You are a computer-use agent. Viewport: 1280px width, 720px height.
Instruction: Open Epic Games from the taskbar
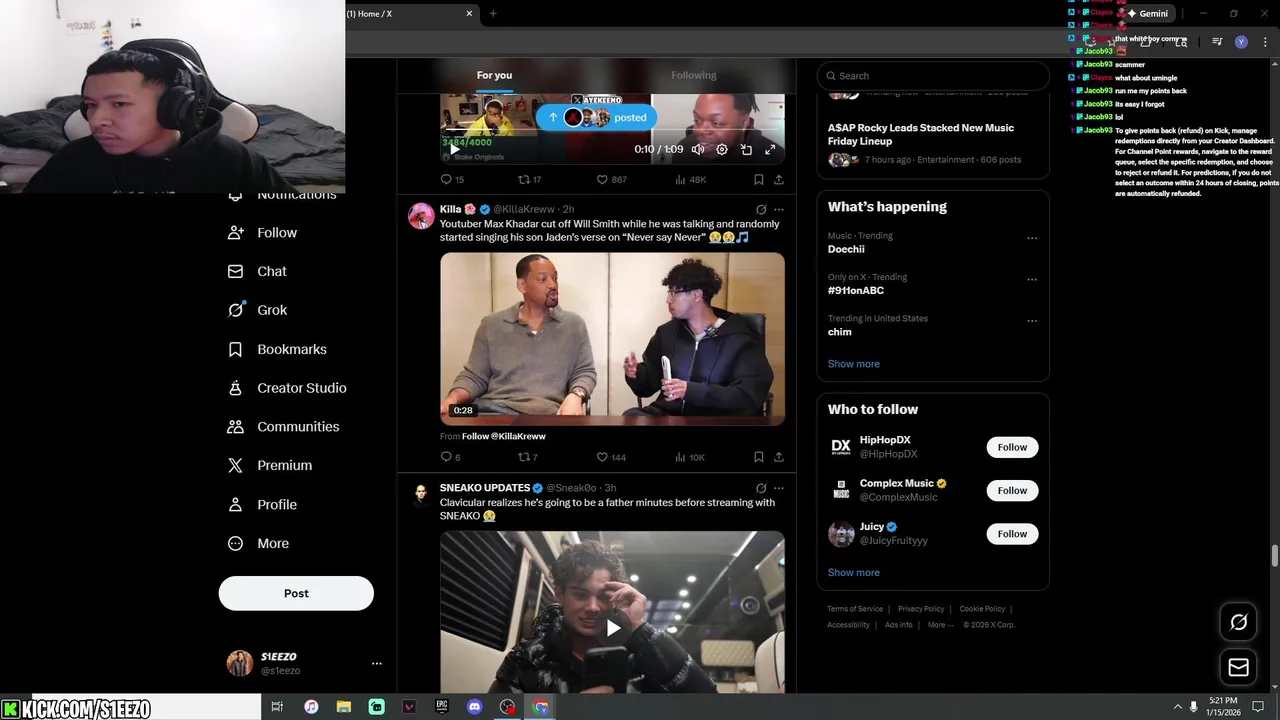click(442, 707)
